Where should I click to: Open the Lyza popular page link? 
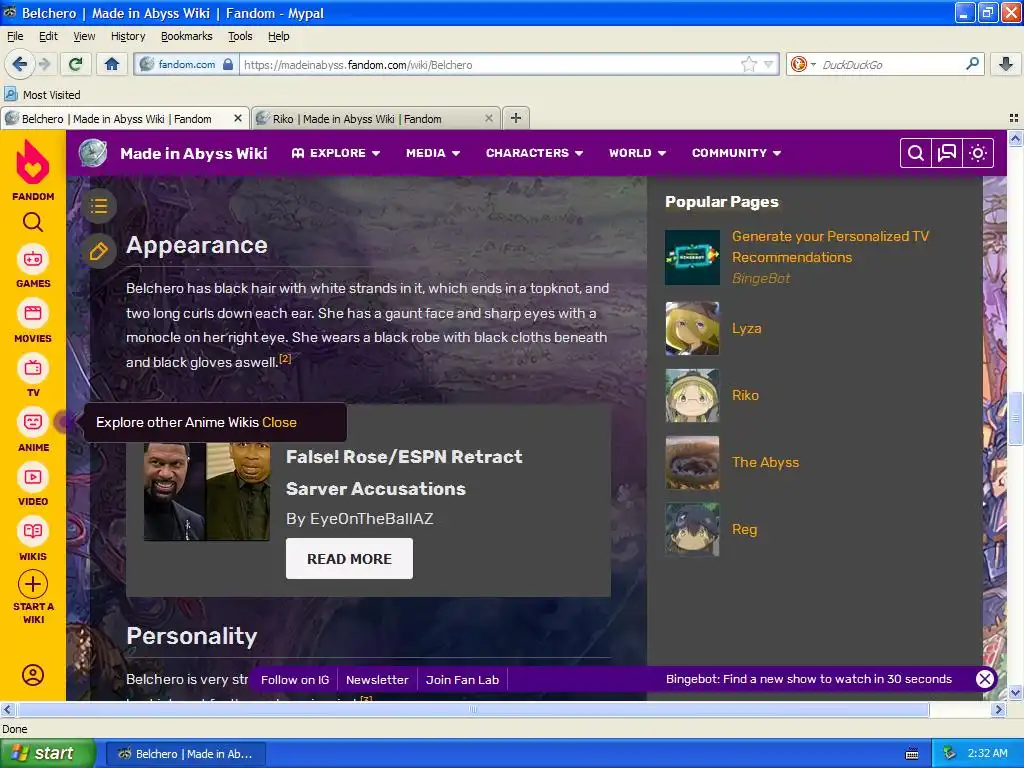pyautogui.click(x=746, y=328)
